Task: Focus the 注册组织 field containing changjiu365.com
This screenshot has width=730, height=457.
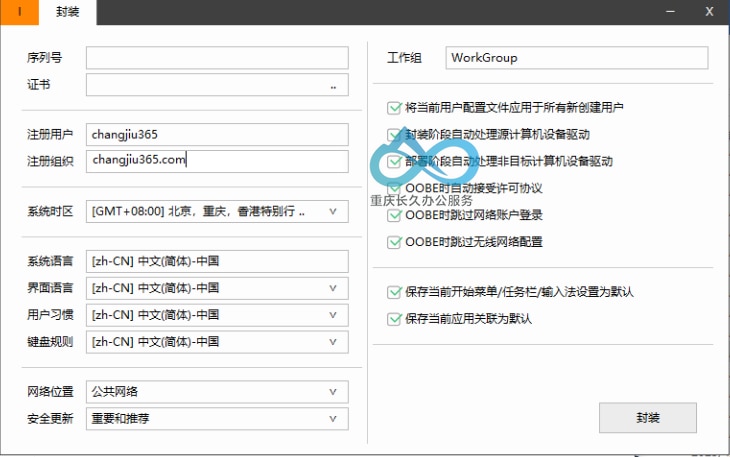Action: 217,161
